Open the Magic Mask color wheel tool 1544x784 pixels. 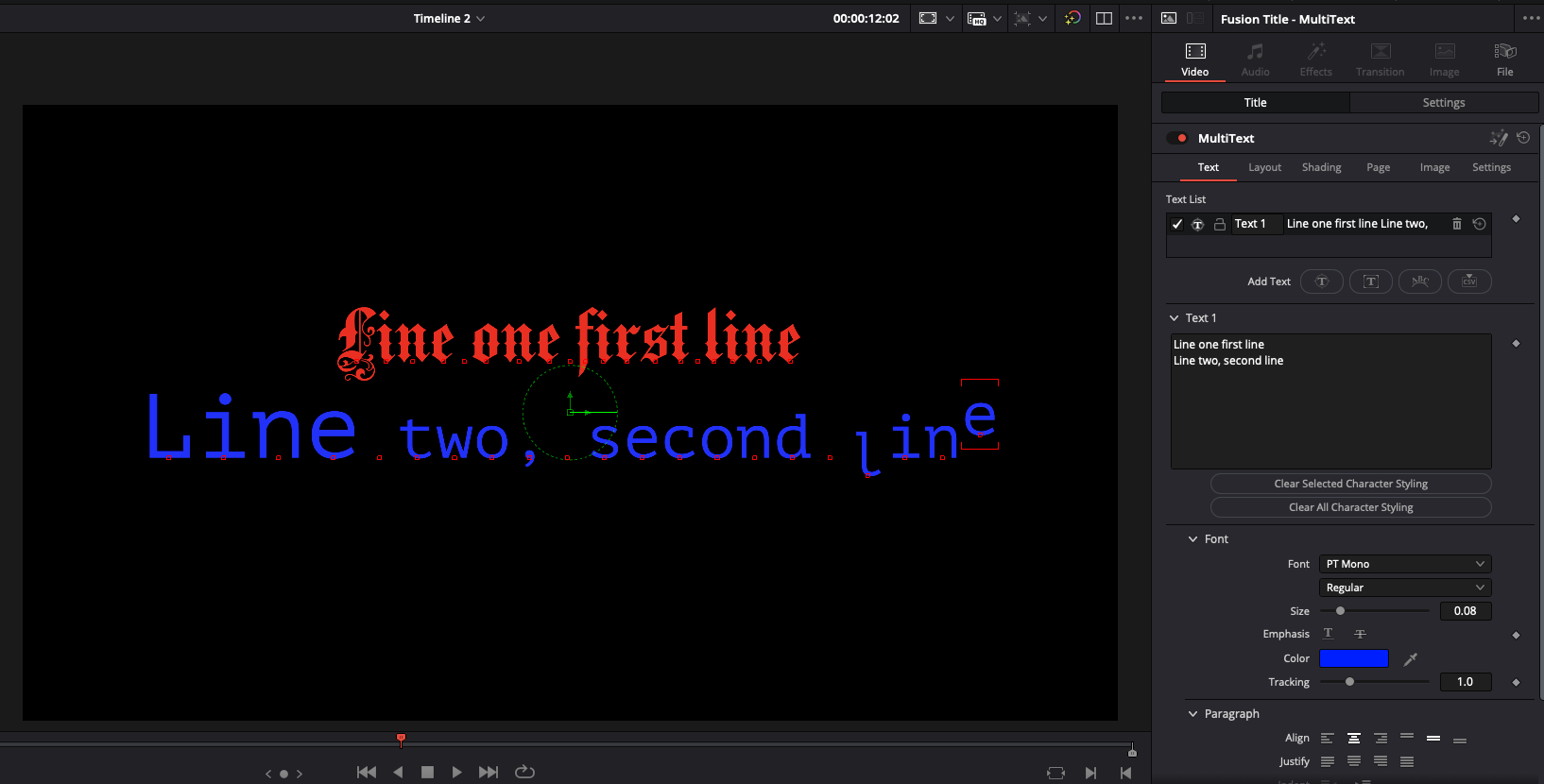point(1072,18)
